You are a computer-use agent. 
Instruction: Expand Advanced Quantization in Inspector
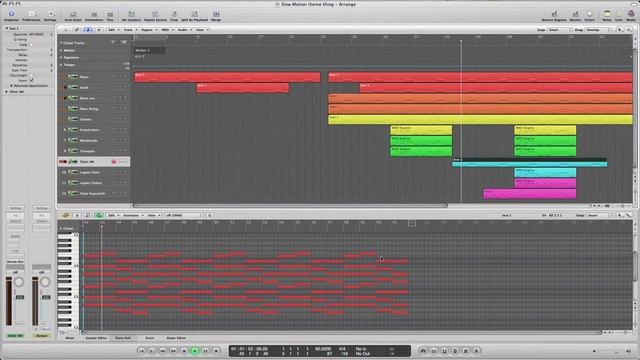pyautogui.click(x=11, y=86)
